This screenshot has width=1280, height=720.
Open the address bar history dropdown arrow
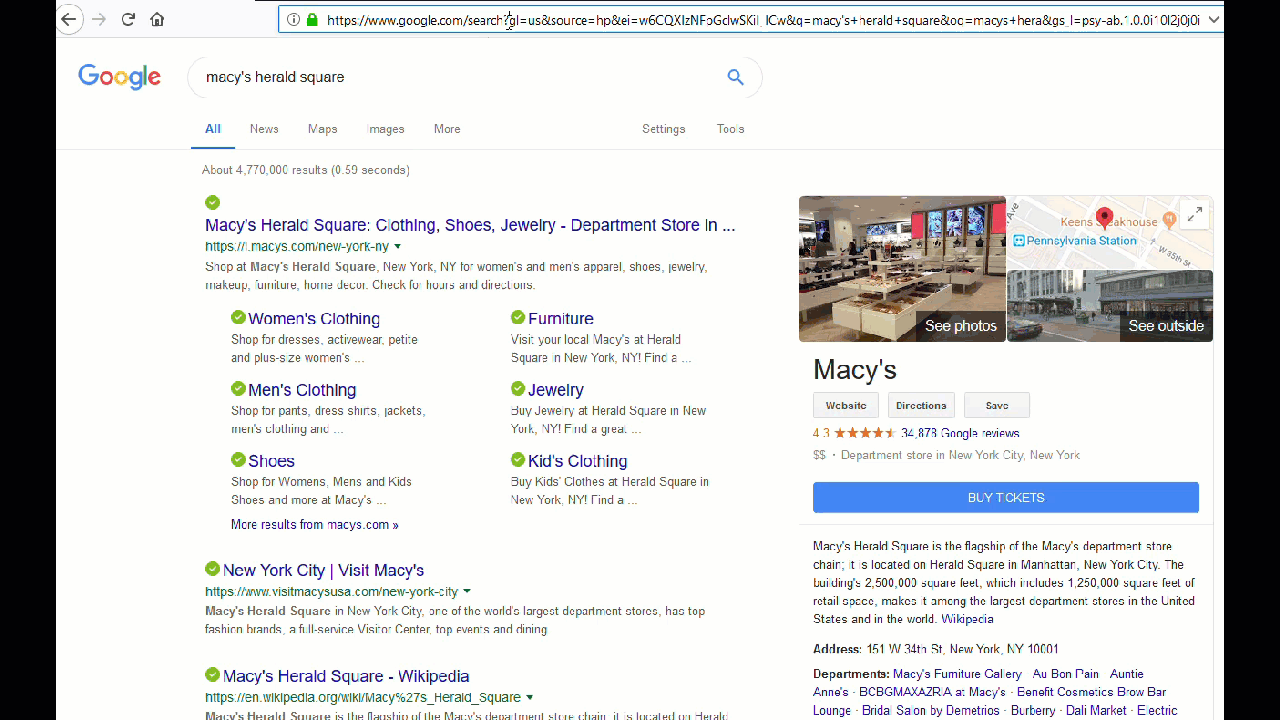[x=1214, y=20]
